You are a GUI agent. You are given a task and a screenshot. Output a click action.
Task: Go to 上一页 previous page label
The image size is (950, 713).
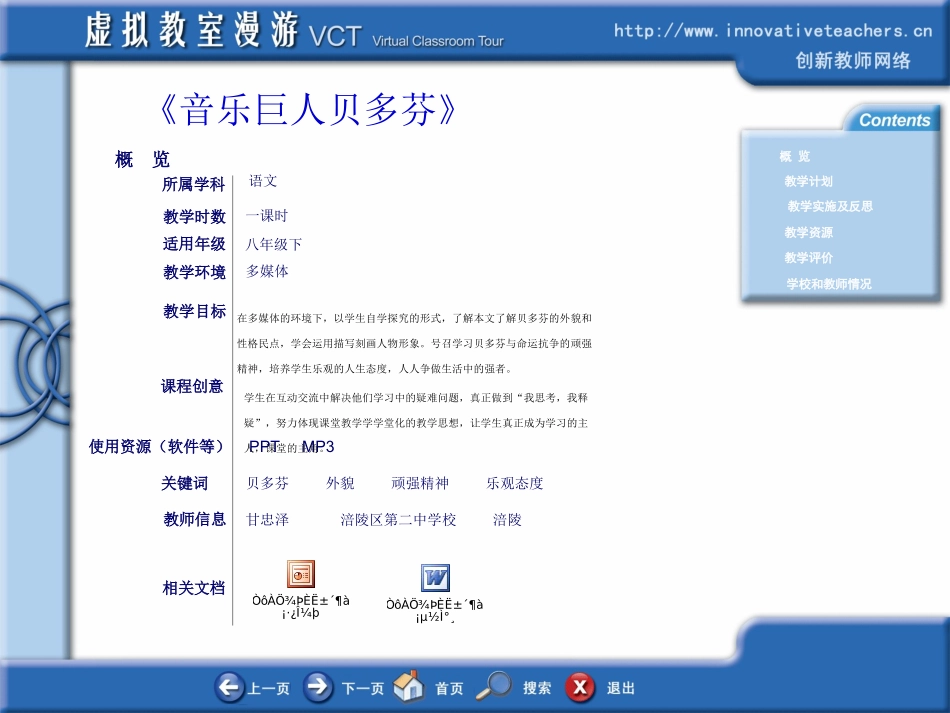(x=268, y=688)
